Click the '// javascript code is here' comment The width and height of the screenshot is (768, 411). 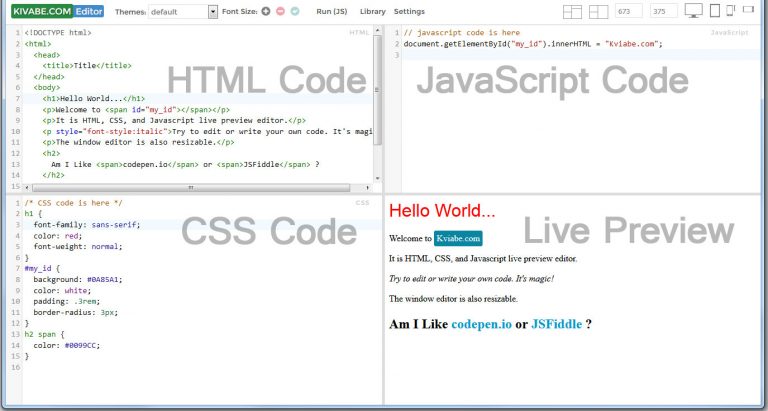pyautogui.click(x=462, y=33)
